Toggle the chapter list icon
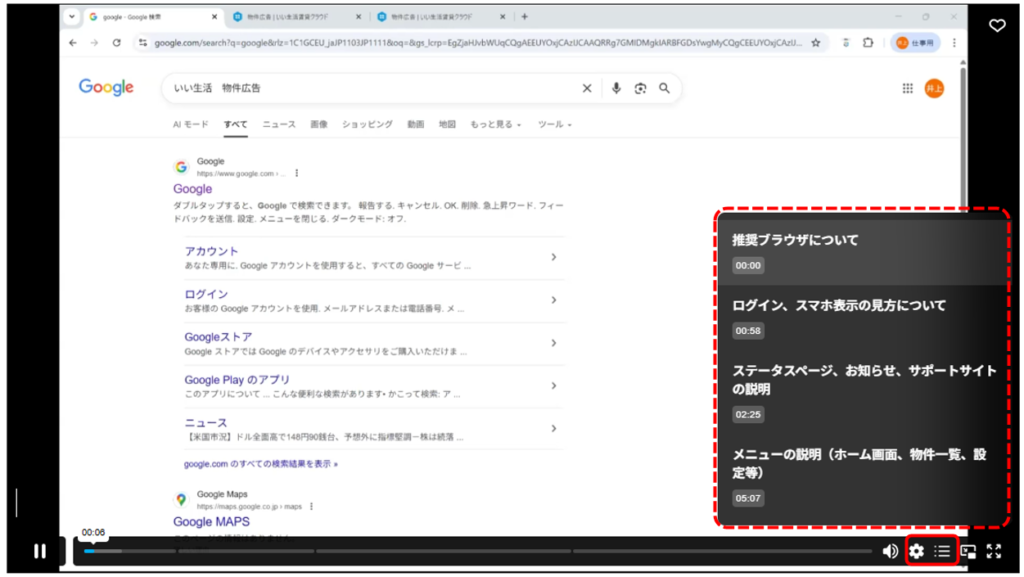1024x577 pixels. (x=942, y=552)
